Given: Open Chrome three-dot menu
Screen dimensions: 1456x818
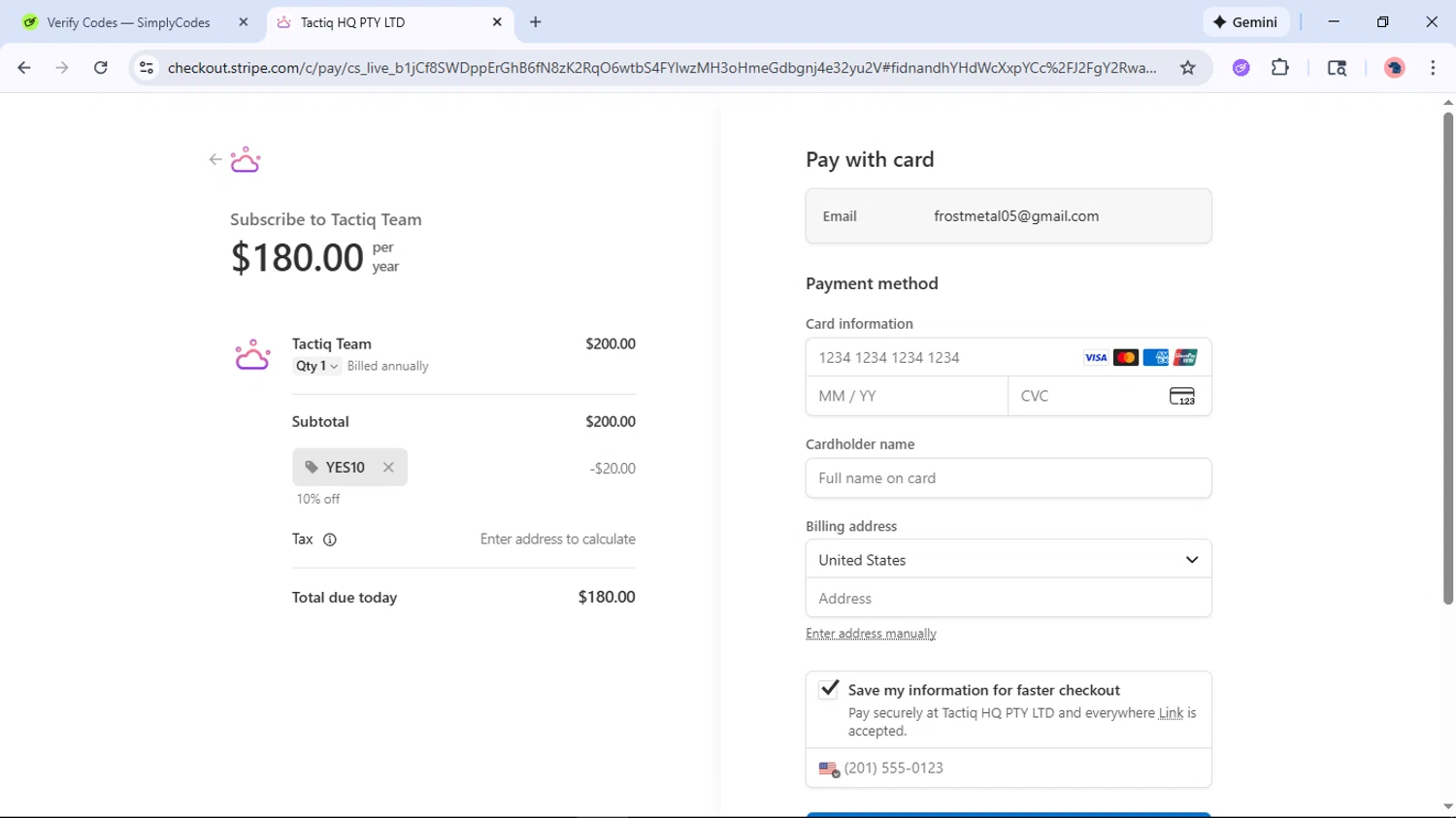Looking at the screenshot, I should tap(1434, 68).
